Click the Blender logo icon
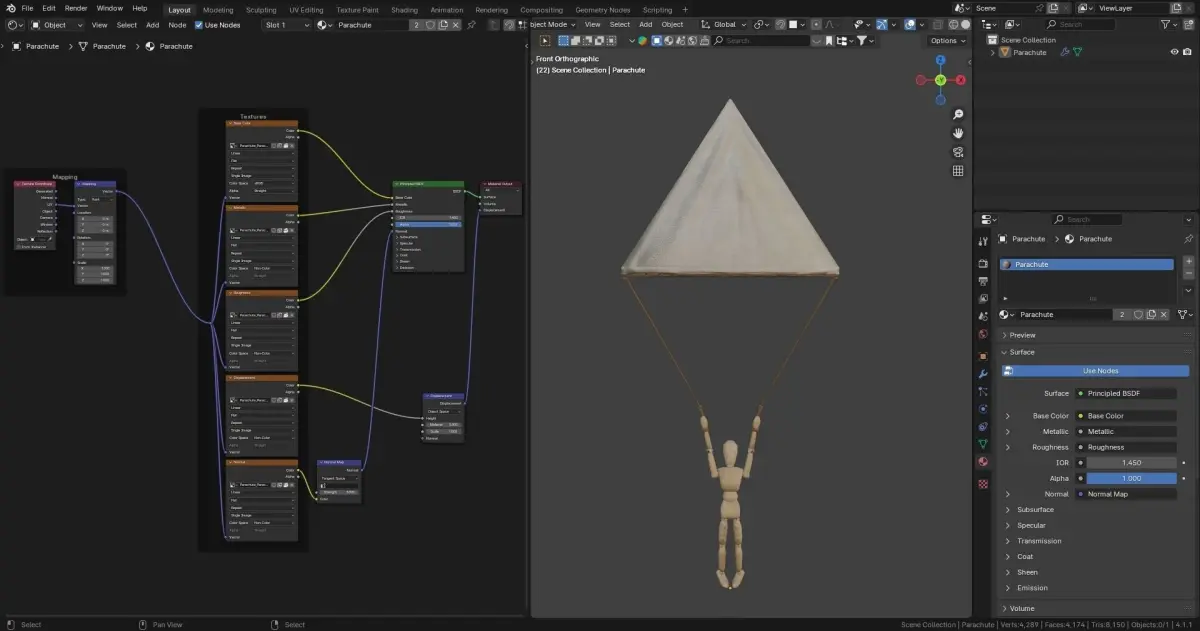Screen dimensions: 1200x631 coord(11,8)
